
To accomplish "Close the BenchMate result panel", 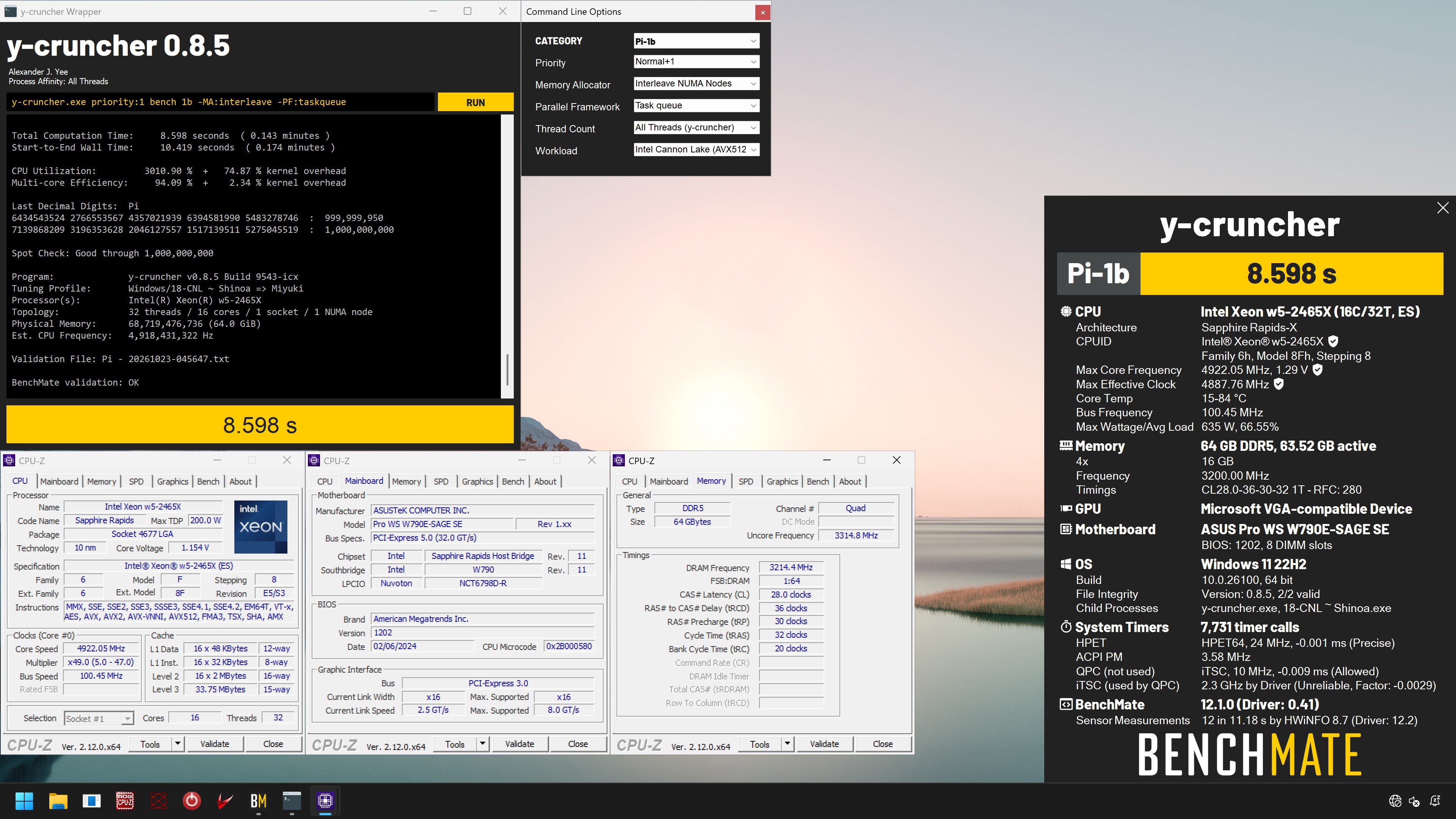I will point(1442,208).
